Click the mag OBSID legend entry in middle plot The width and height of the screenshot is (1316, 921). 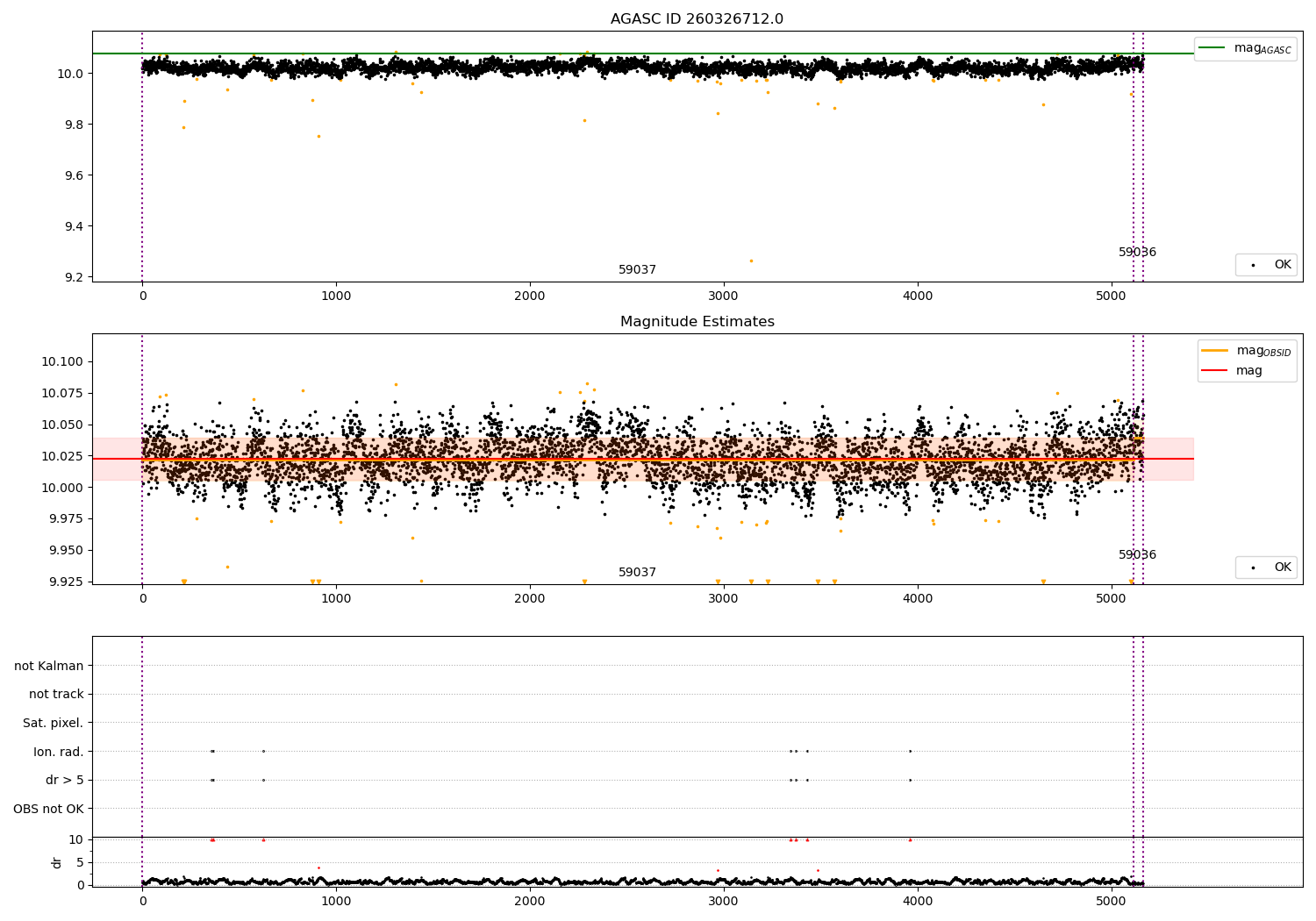(1246, 351)
